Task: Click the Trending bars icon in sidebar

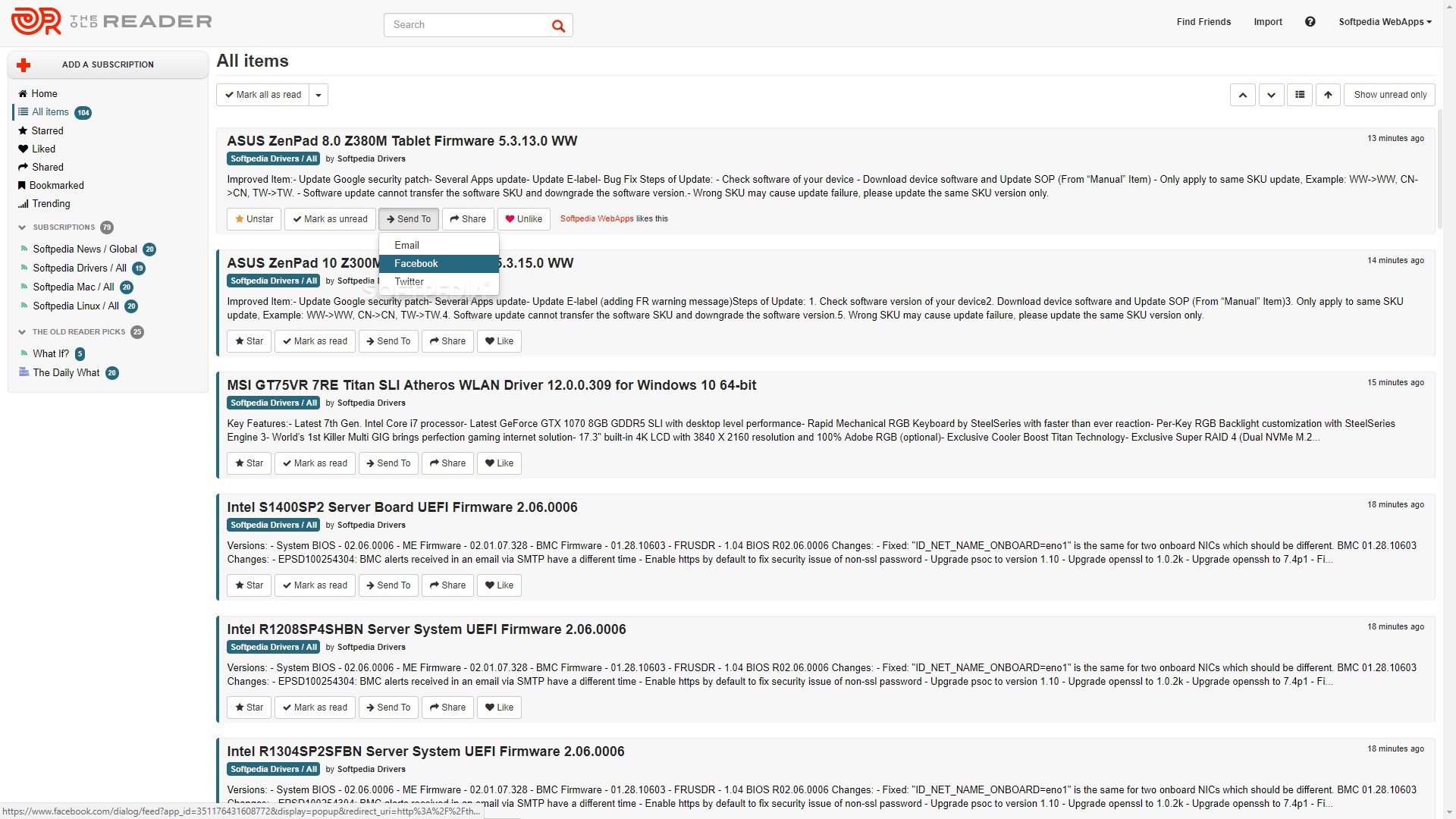Action: click(23, 204)
